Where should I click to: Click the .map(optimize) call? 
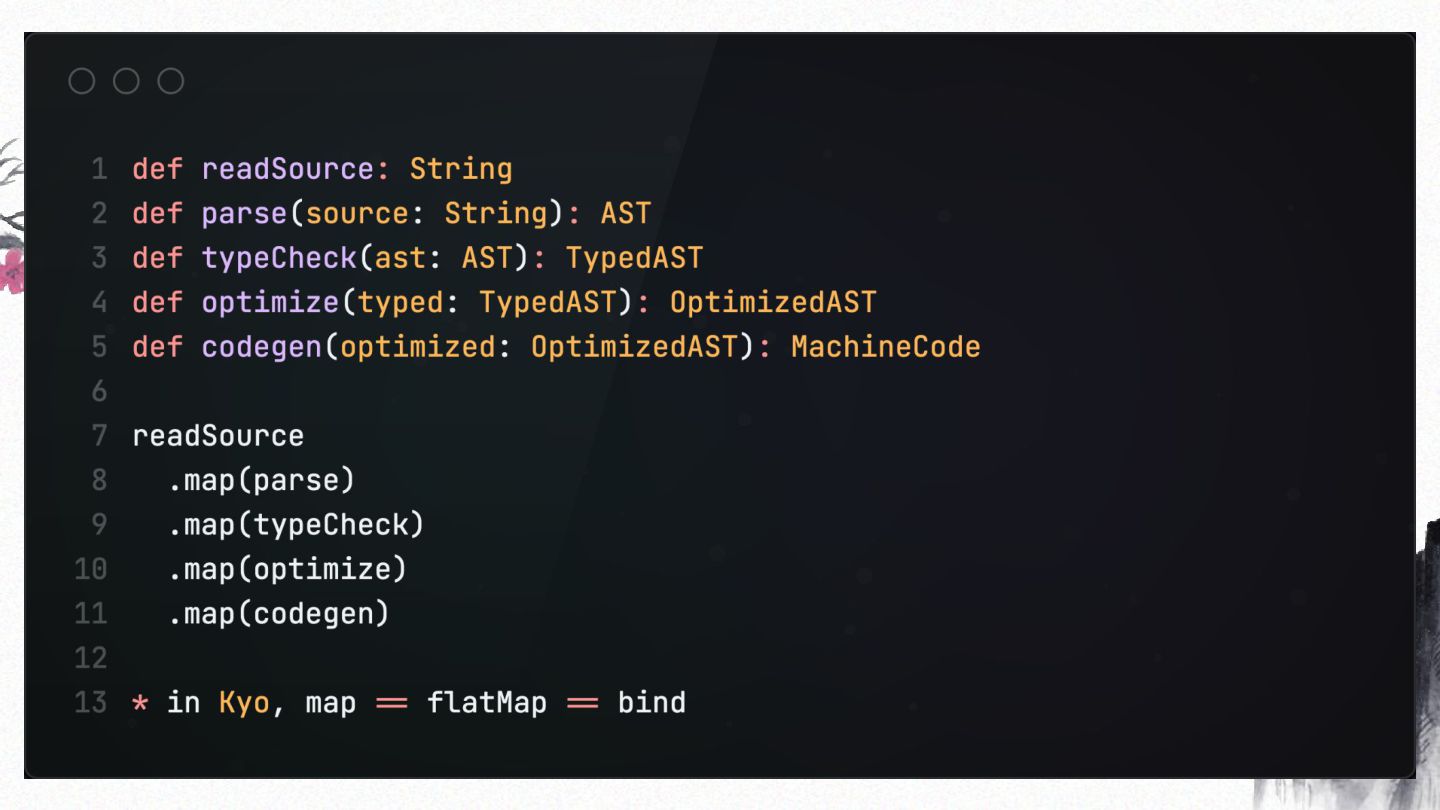[x=287, y=569]
